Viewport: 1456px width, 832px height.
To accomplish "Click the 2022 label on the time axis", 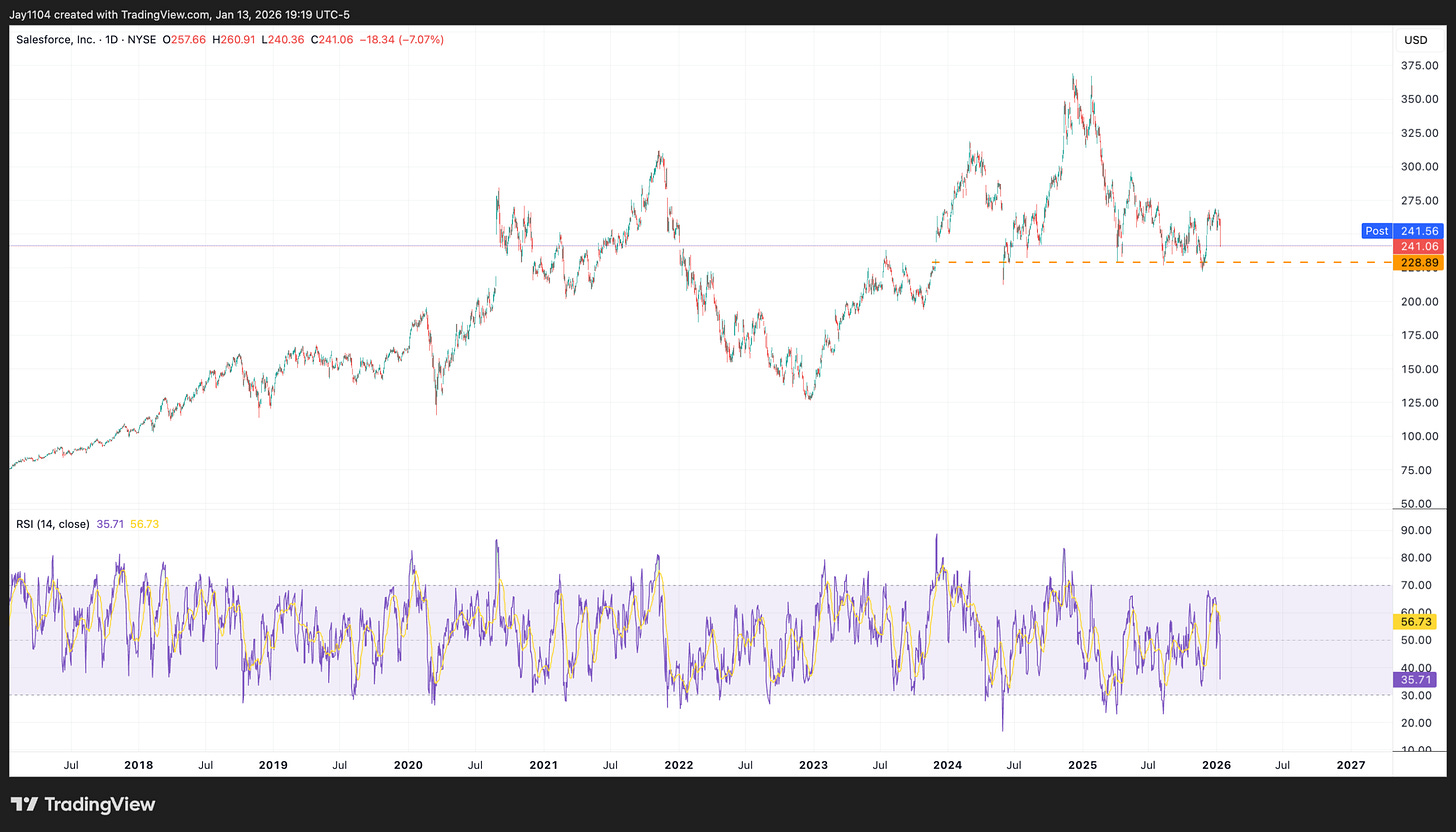I will [678, 765].
